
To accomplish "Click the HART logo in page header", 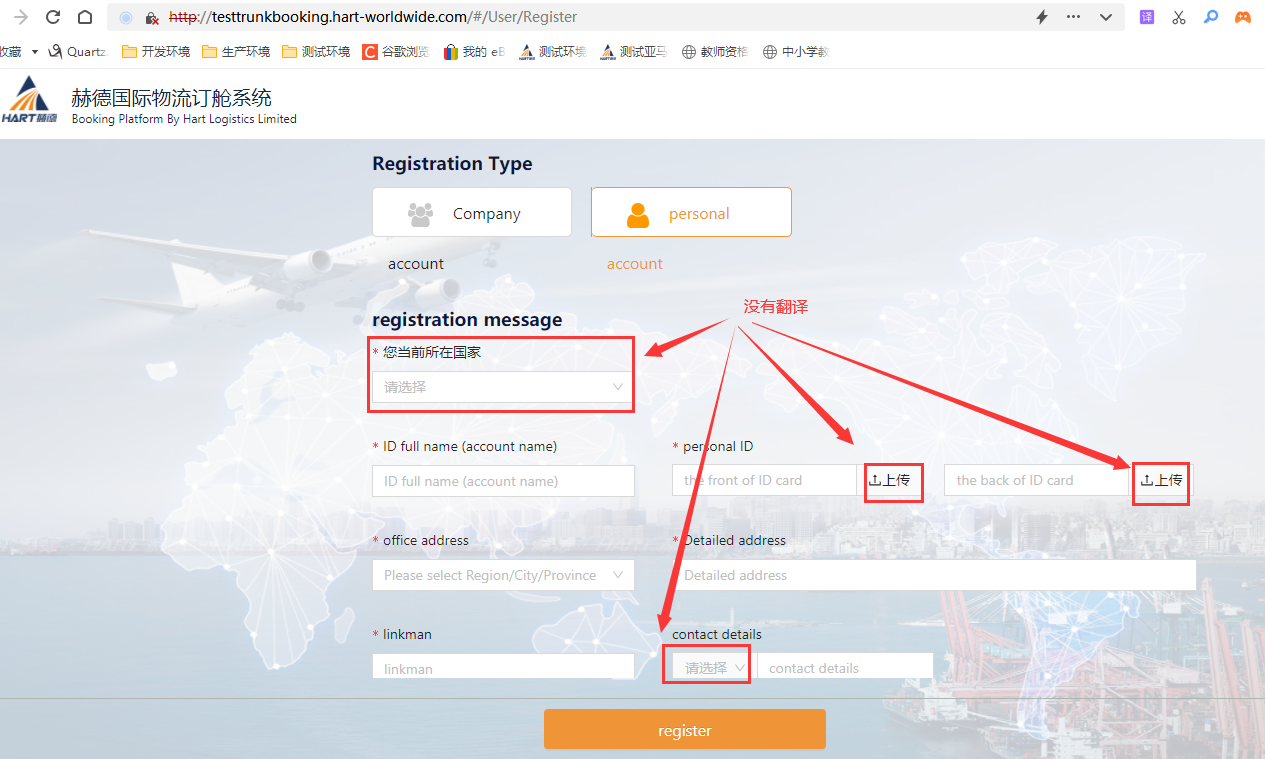I will [x=30, y=101].
